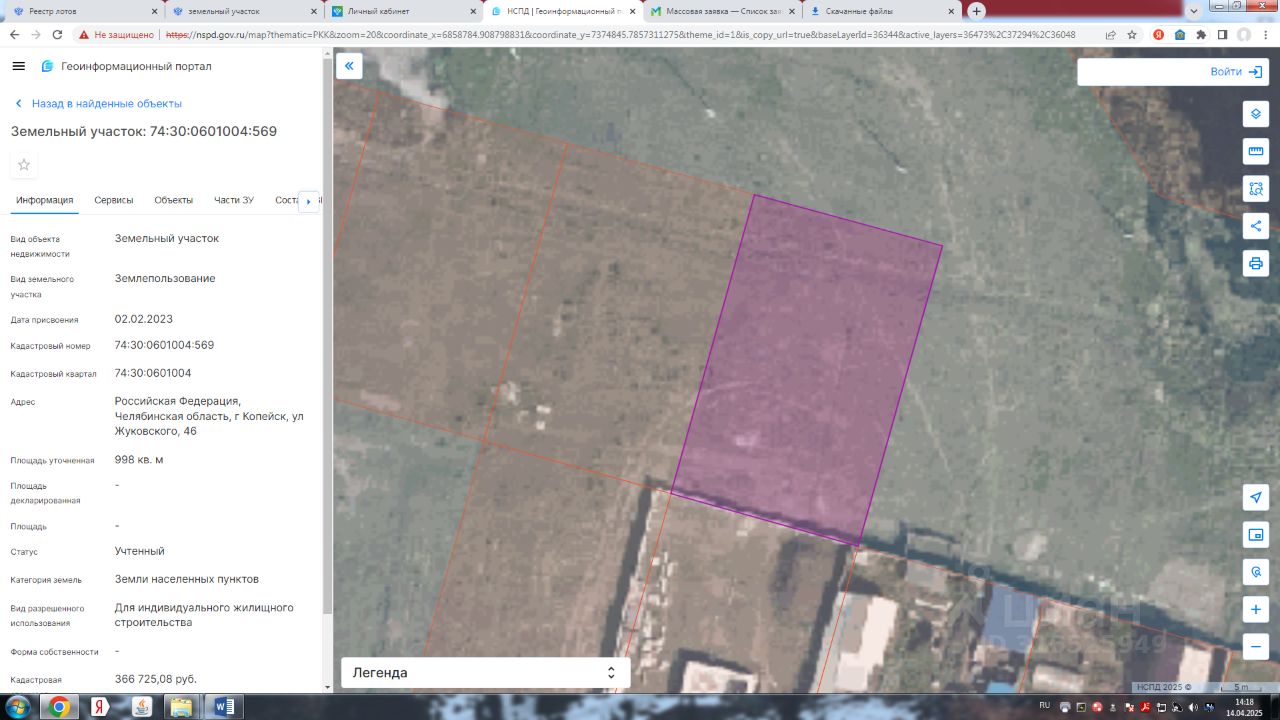Switch to the Части ЗУ tab
The height and width of the screenshot is (720, 1280).
point(234,200)
